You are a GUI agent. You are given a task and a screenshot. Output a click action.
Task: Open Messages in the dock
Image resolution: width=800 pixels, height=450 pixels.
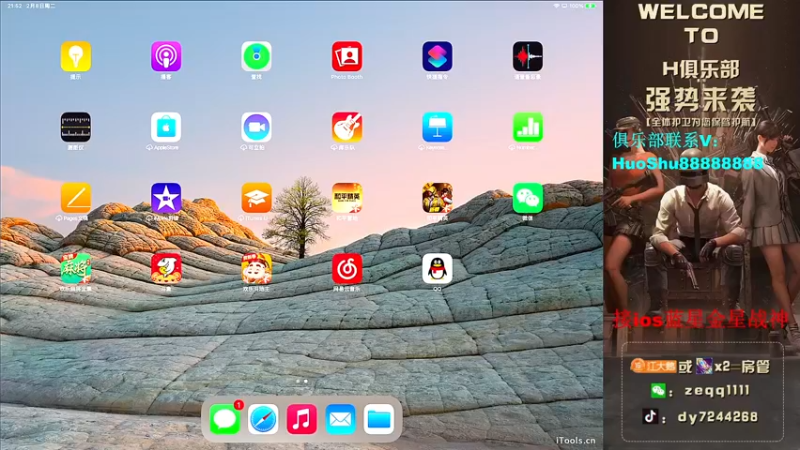click(x=224, y=419)
